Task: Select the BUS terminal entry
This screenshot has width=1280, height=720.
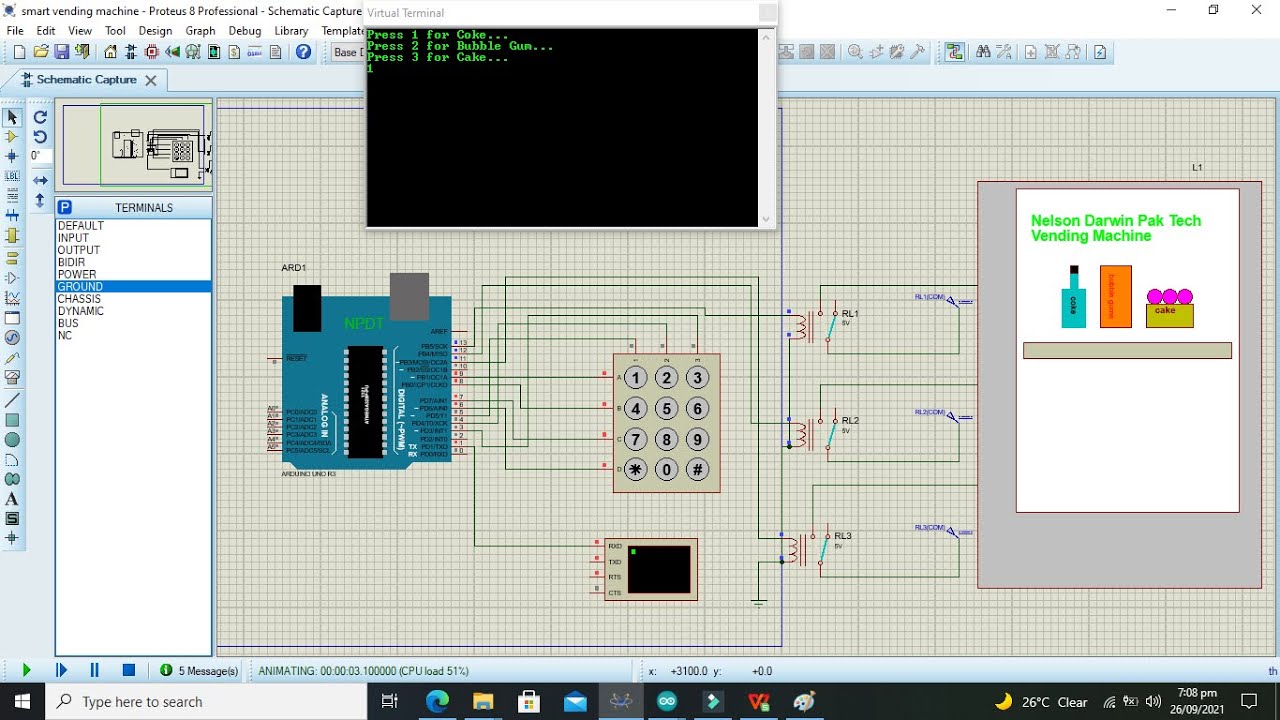Action: click(x=134, y=323)
